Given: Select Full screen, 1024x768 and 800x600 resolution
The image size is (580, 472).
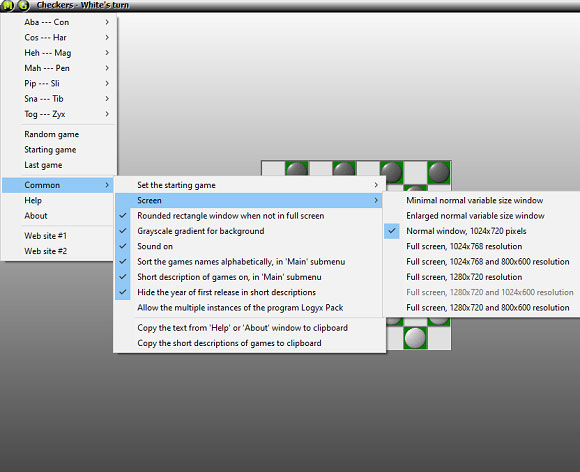Looking at the screenshot, I should point(482,262).
